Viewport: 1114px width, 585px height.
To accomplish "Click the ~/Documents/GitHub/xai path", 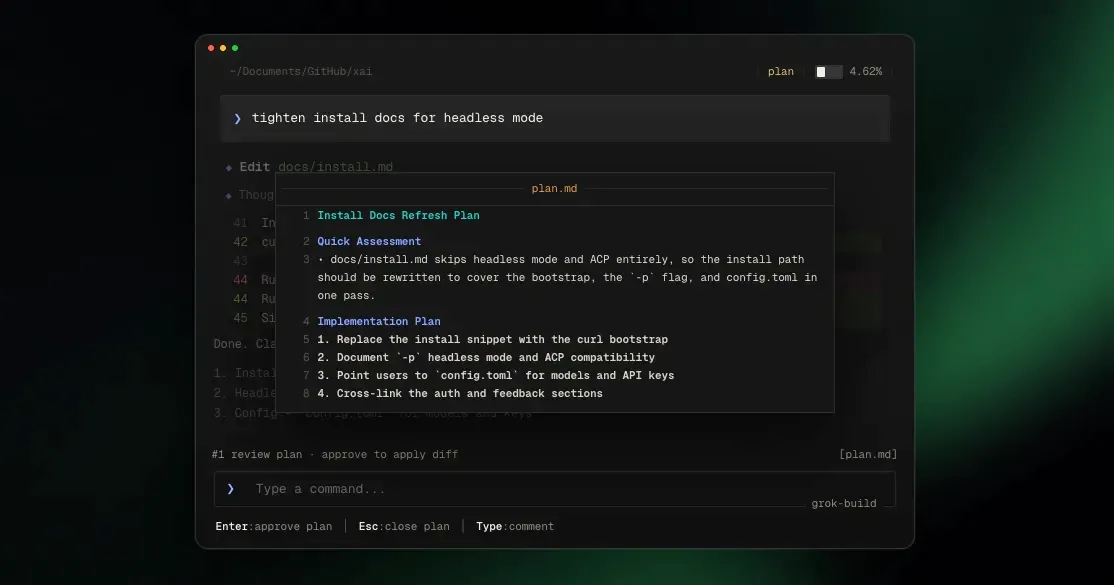I will coord(301,72).
